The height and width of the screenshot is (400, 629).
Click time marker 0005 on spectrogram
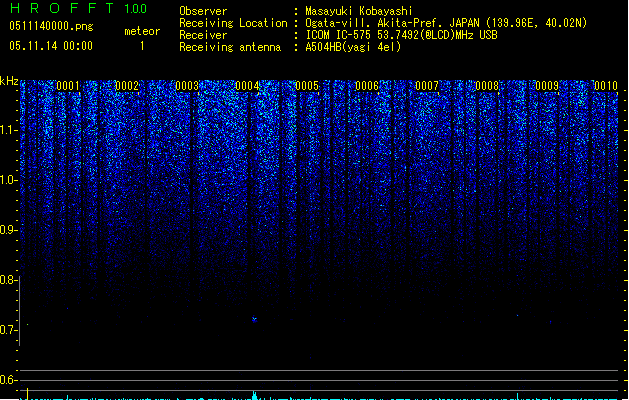click(x=307, y=86)
